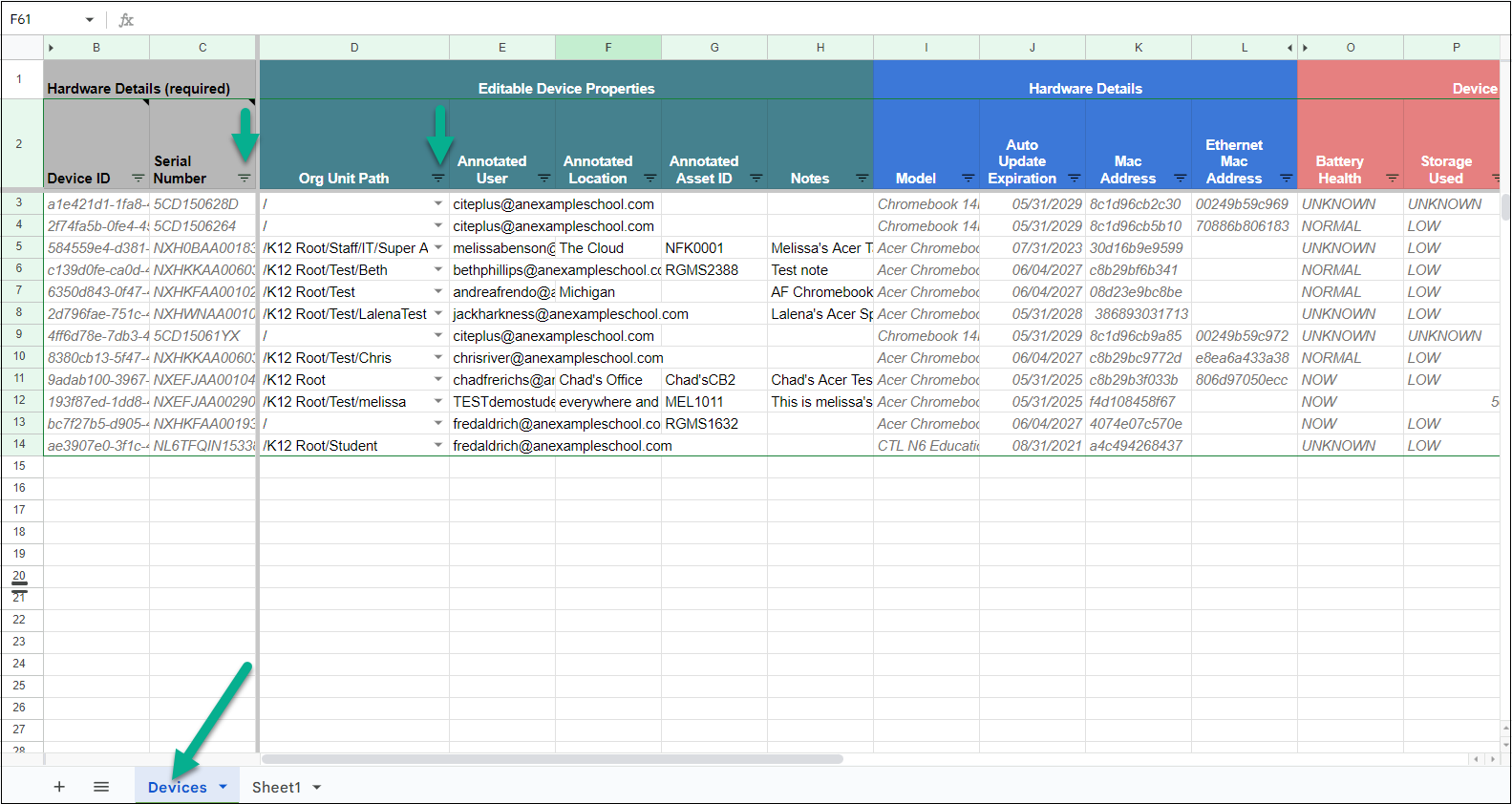
Task: Open filter for Mac Address column
Action: pos(1181,179)
